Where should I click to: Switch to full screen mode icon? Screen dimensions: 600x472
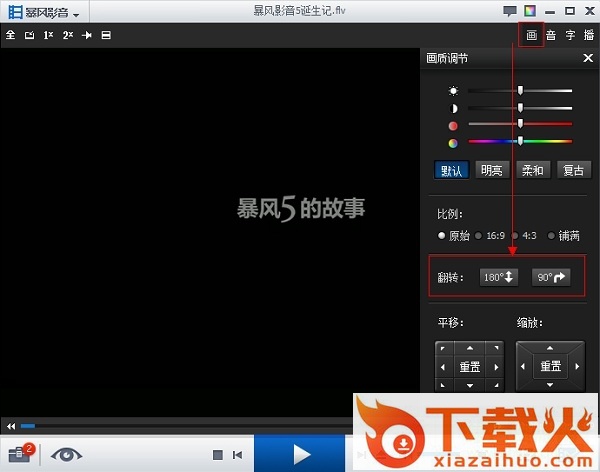click(x=11, y=35)
